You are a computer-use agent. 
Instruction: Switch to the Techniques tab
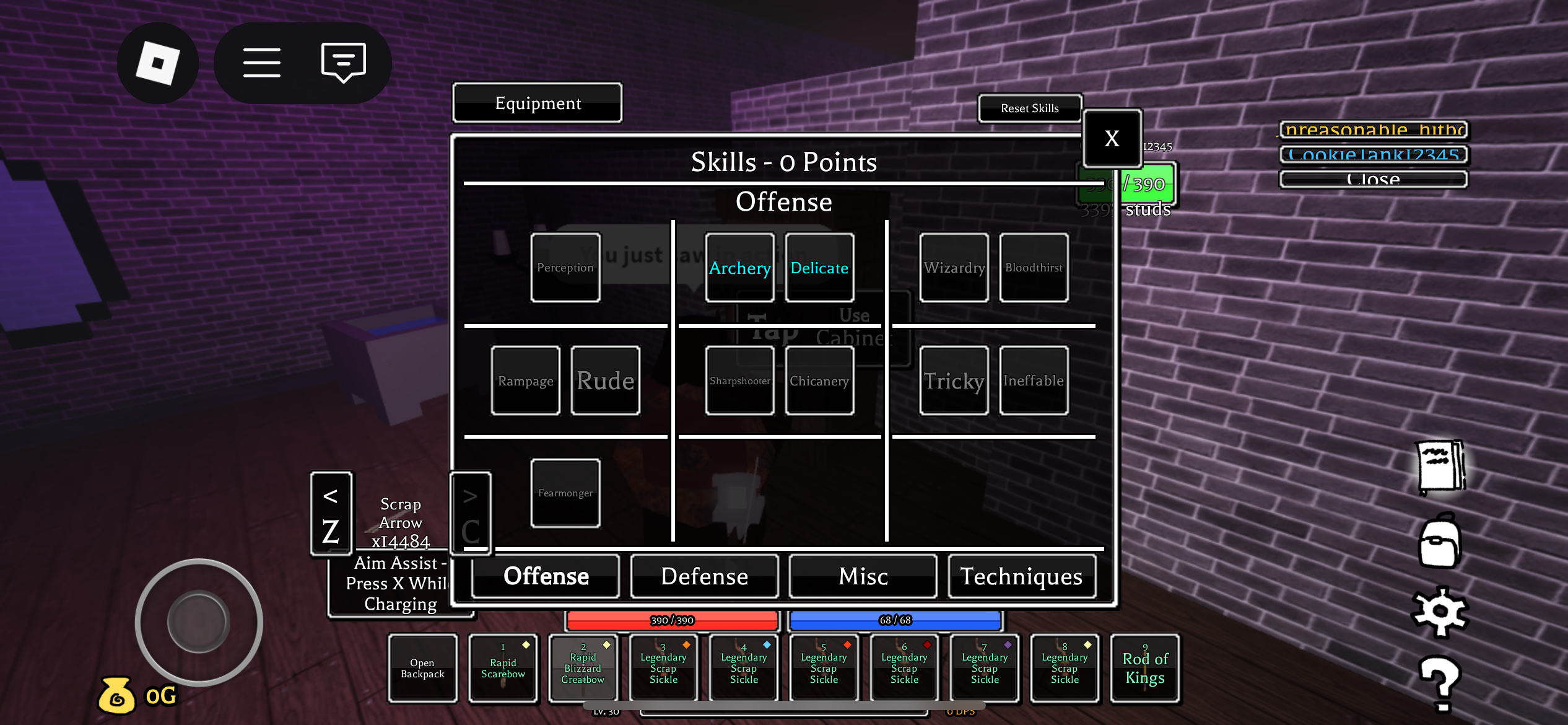[1022, 576]
